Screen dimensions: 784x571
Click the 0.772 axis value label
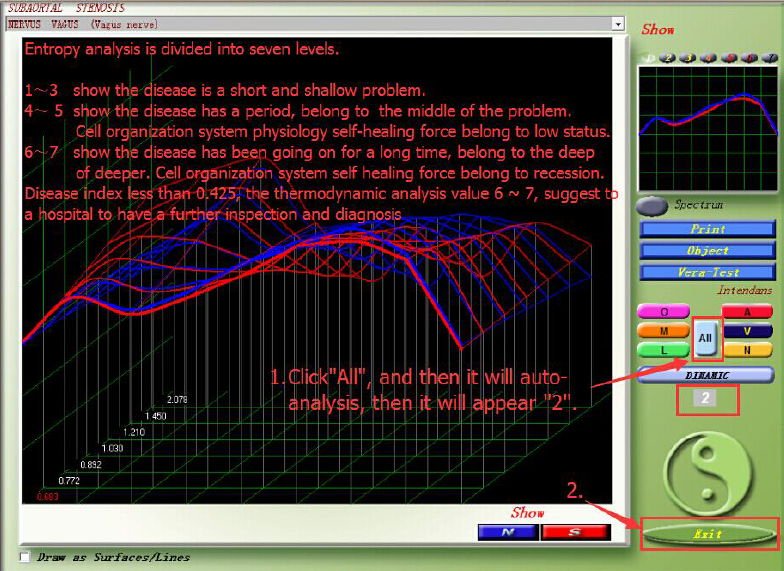click(x=69, y=480)
